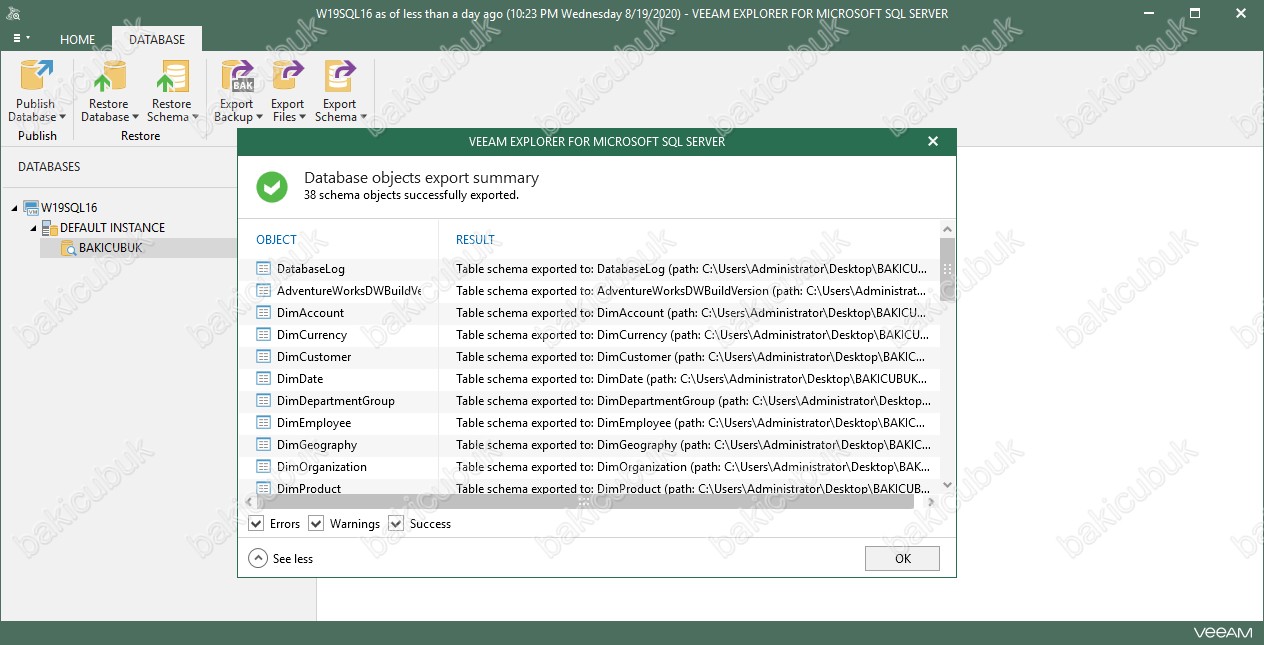
Task: Click the Restore Database icon
Action: (108, 76)
